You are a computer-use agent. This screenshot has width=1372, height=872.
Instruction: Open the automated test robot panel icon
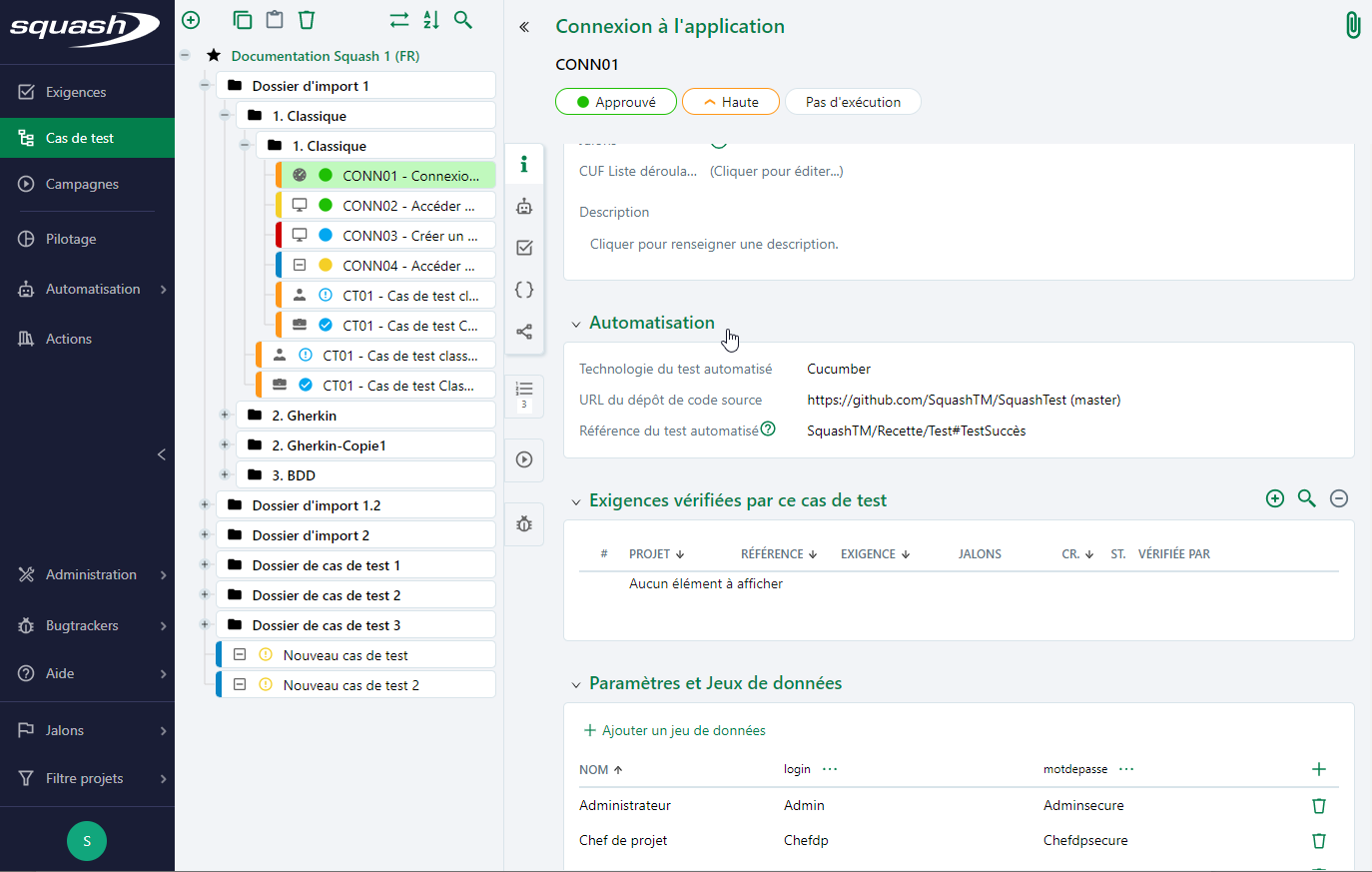pyautogui.click(x=524, y=206)
